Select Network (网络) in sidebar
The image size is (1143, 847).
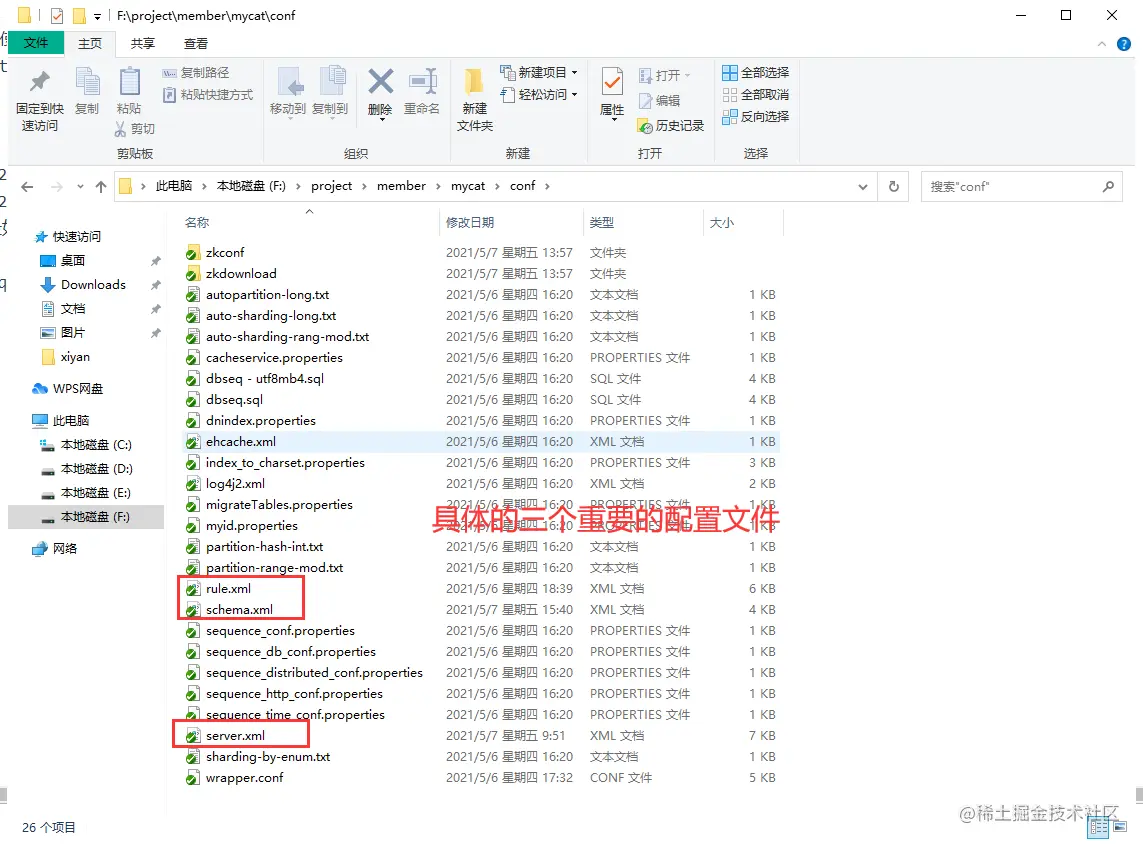pyautogui.click(x=55, y=549)
